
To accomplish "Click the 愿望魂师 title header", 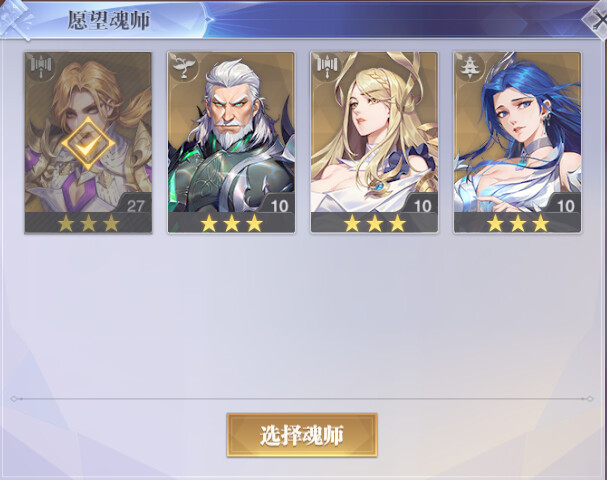I will [108, 20].
